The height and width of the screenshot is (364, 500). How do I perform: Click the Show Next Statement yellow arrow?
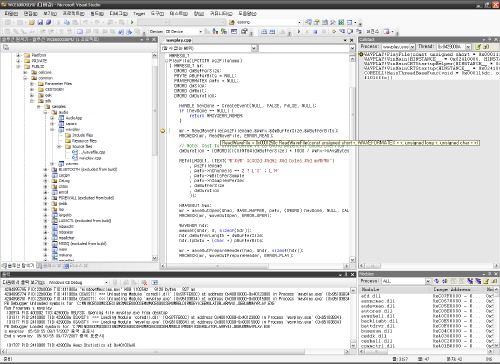click(334, 31)
